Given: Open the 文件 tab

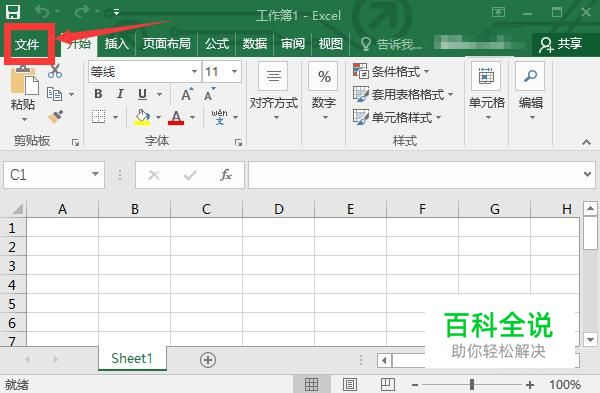Looking at the screenshot, I should point(27,44).
